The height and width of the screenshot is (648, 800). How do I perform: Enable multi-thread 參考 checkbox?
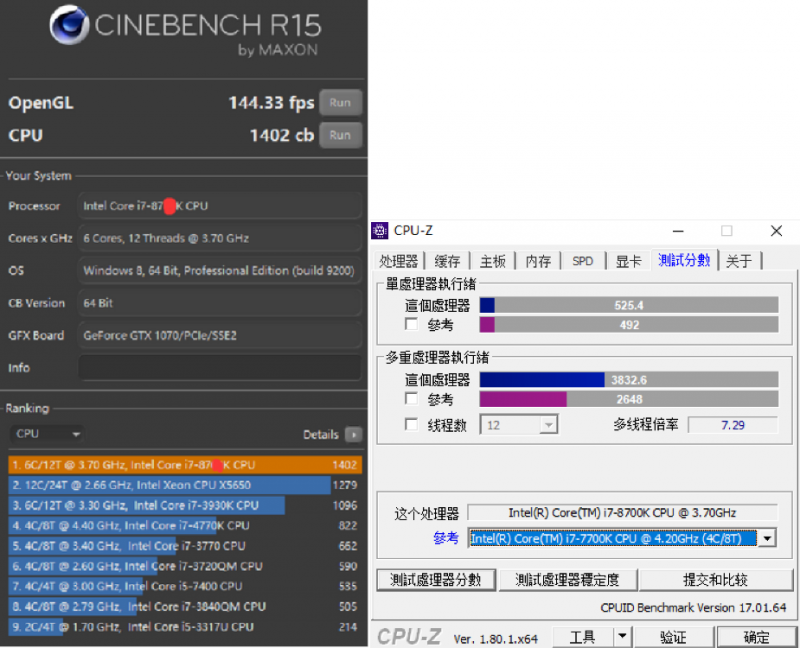(x=411, y=398)
